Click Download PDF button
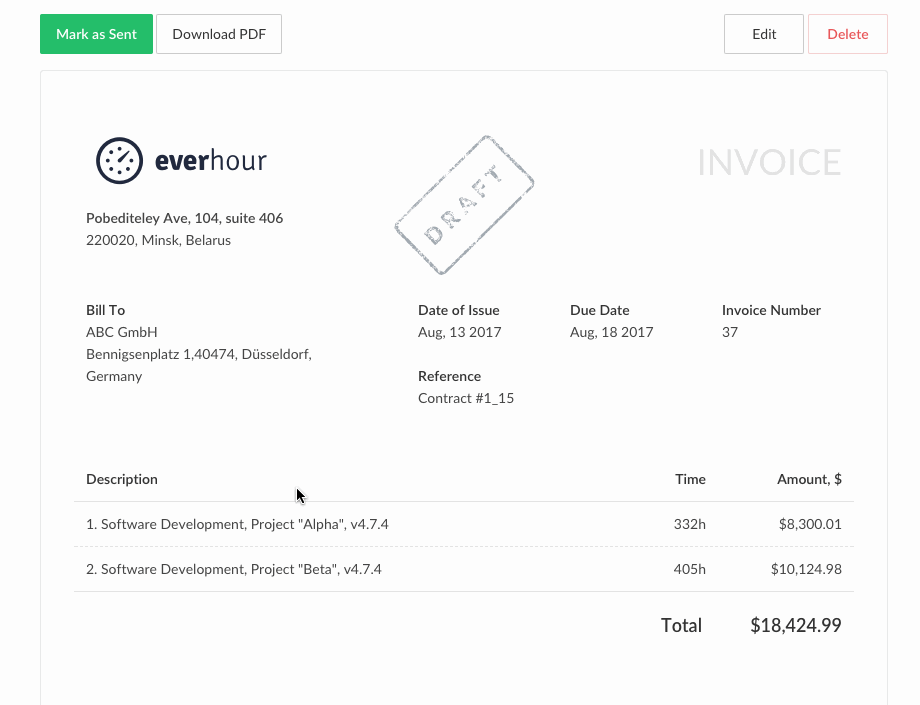920x705 pixels. coord(219,34)
